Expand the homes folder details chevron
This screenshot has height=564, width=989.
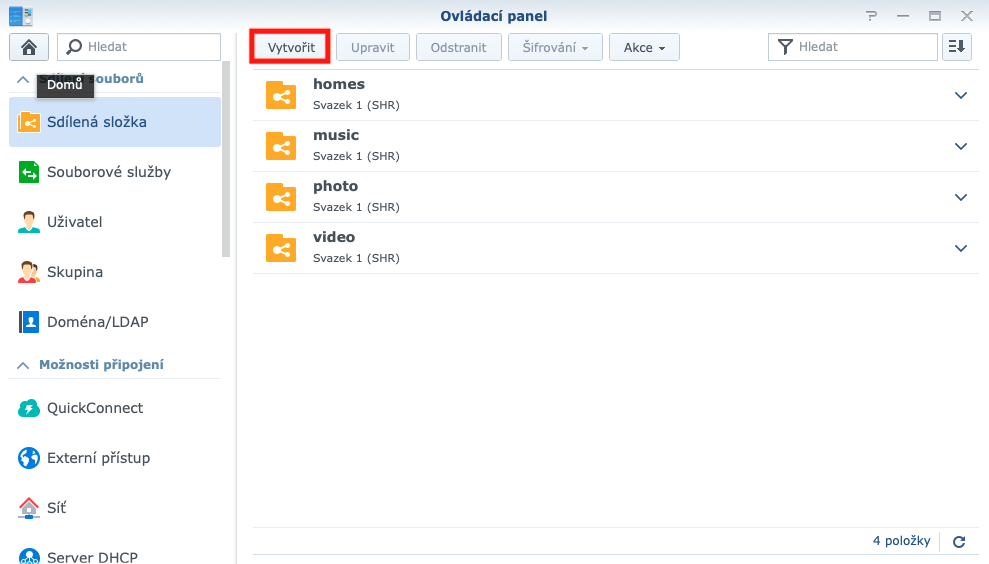pos(961,96)
